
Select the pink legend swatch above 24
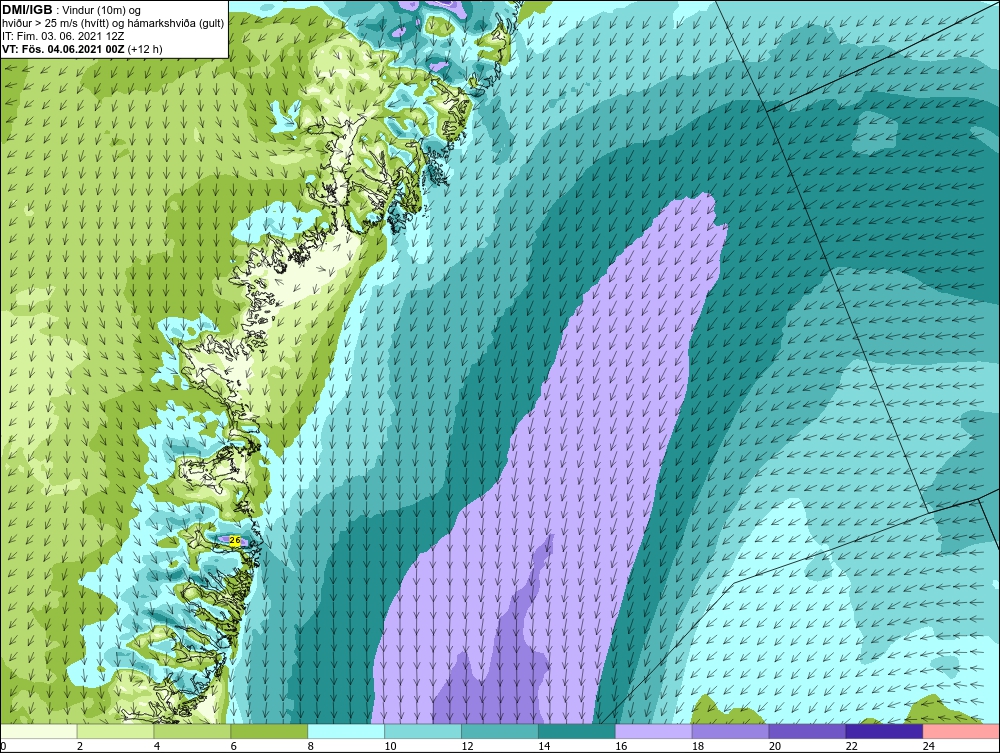(961, 731)
